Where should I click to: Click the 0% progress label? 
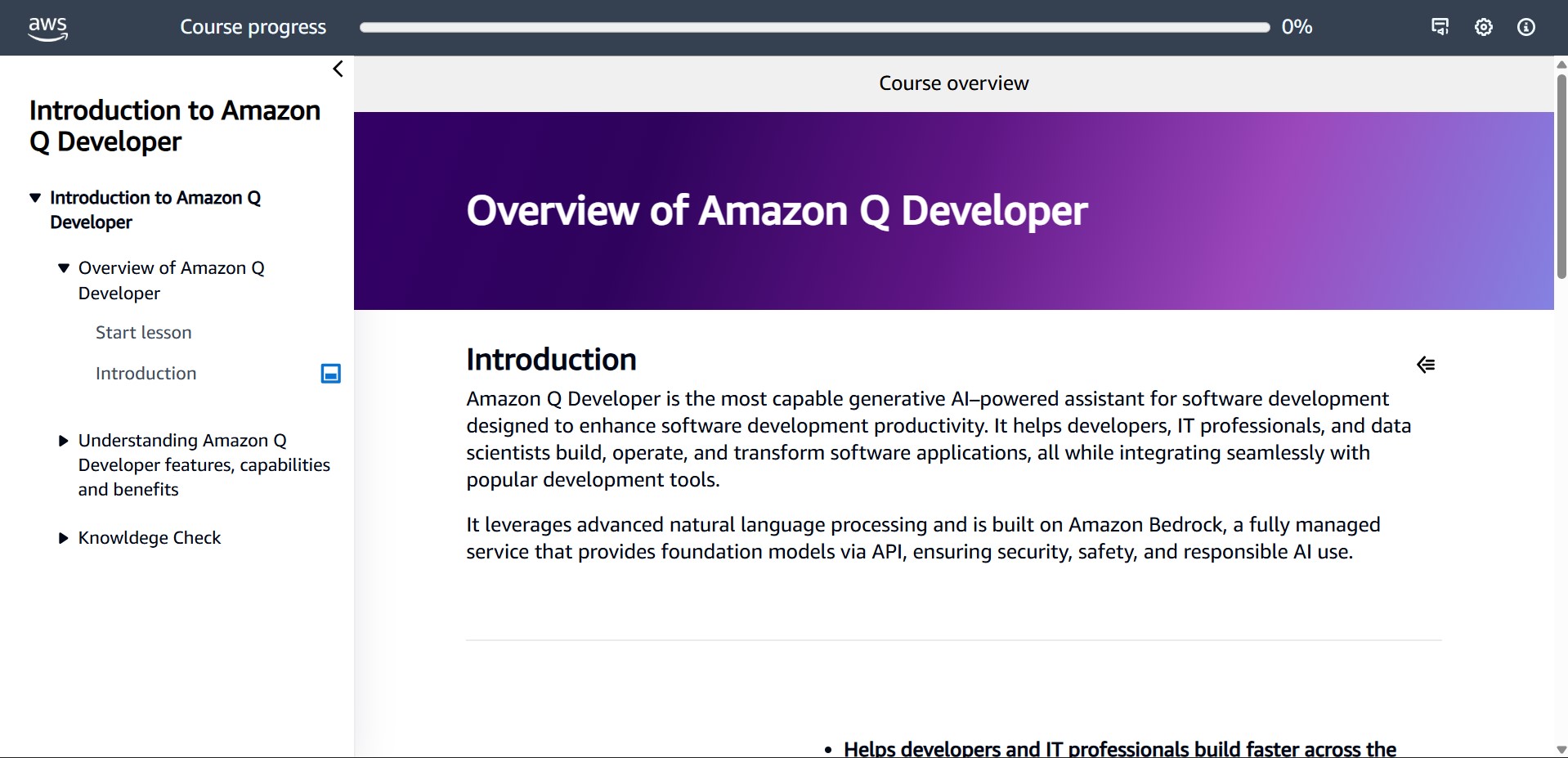pos(1296,27)
